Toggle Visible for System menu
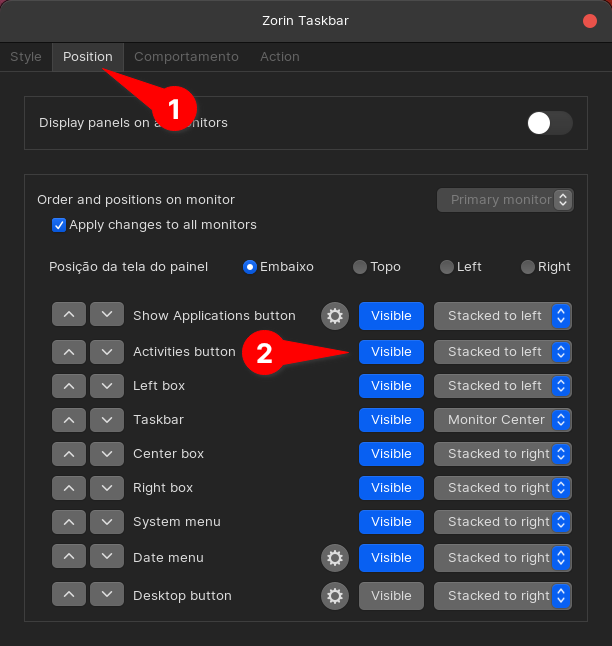Viewport: 612px width, 646px height. click(x=391, y=522)
